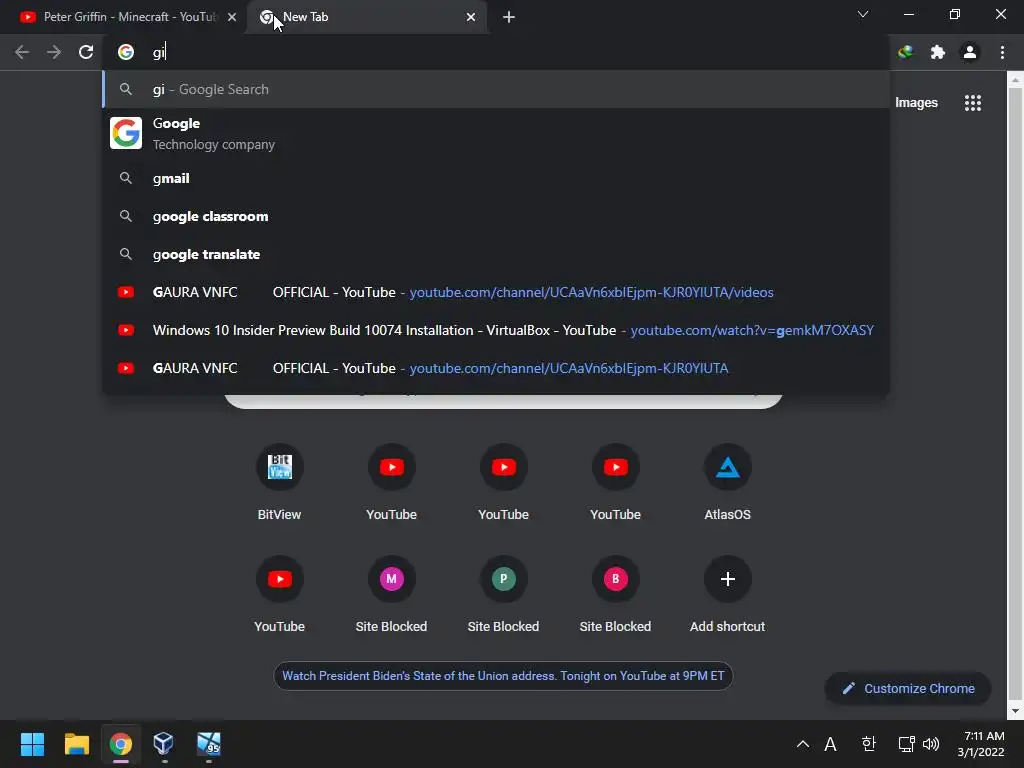Image resolution: width=1024 pixels, height=768 pixels.
Task: Open the AtlasOS shortcut
Action: 728,482
